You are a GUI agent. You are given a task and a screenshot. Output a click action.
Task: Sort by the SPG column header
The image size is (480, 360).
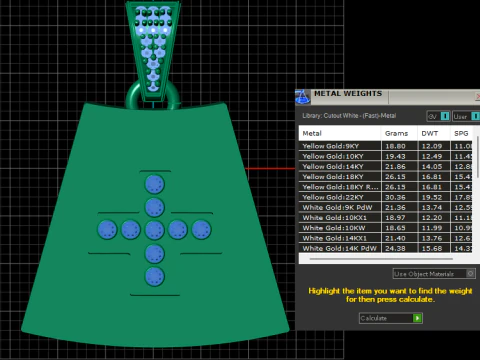point(461,133)
